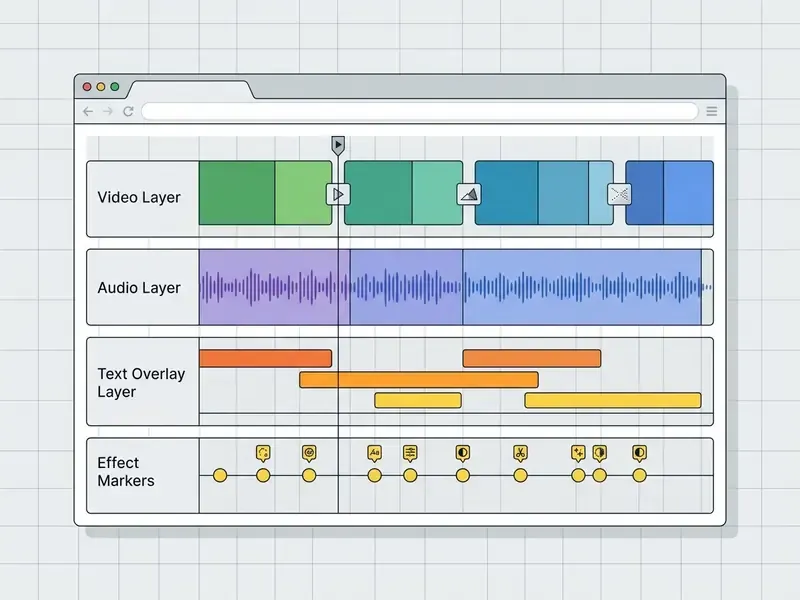Select the periwinkle middle audio segment
The width and height of the screenshot is (800, 600).
(x=406, y=287)
